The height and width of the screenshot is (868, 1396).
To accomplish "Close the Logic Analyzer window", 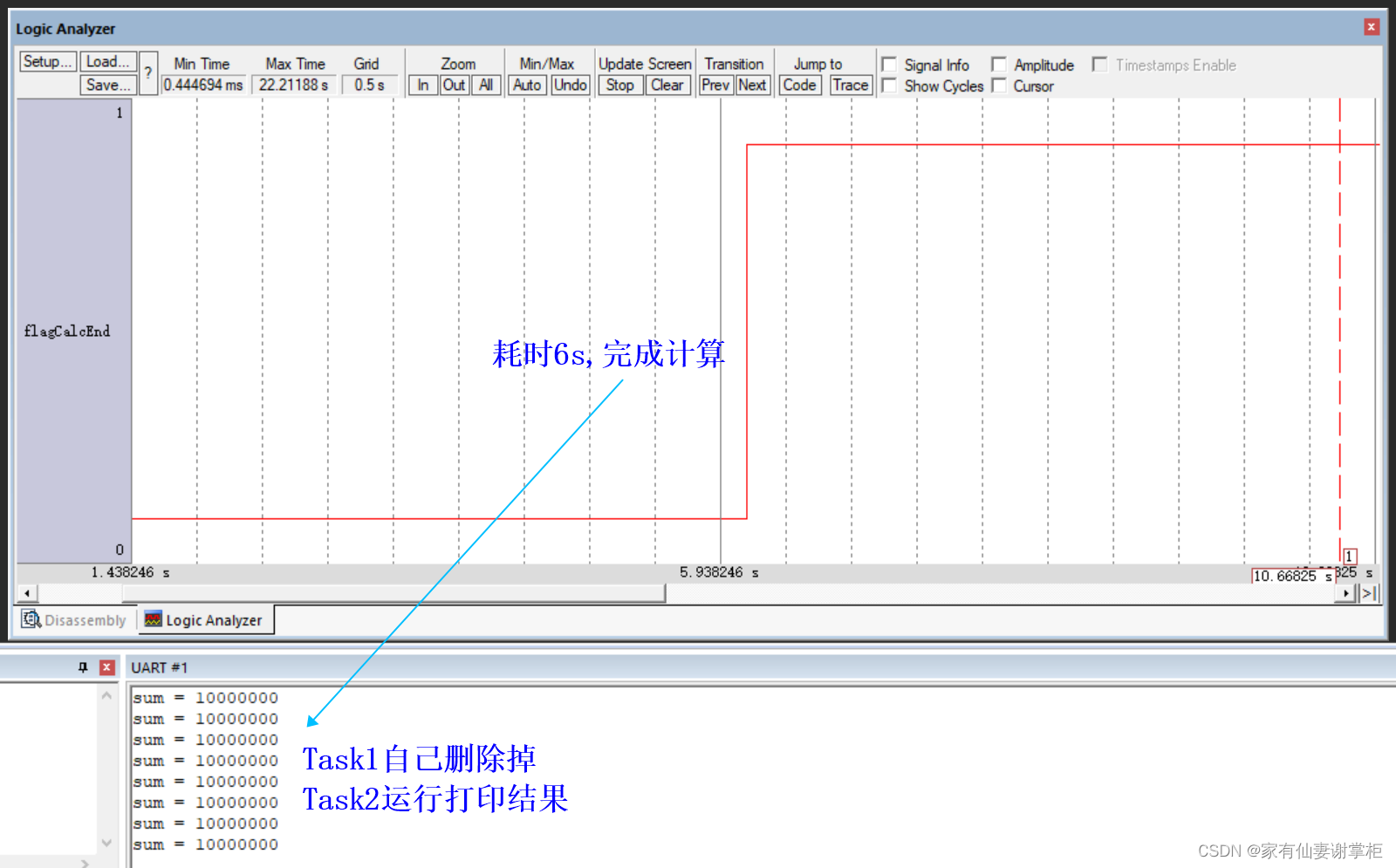I will coord(1372,27).
